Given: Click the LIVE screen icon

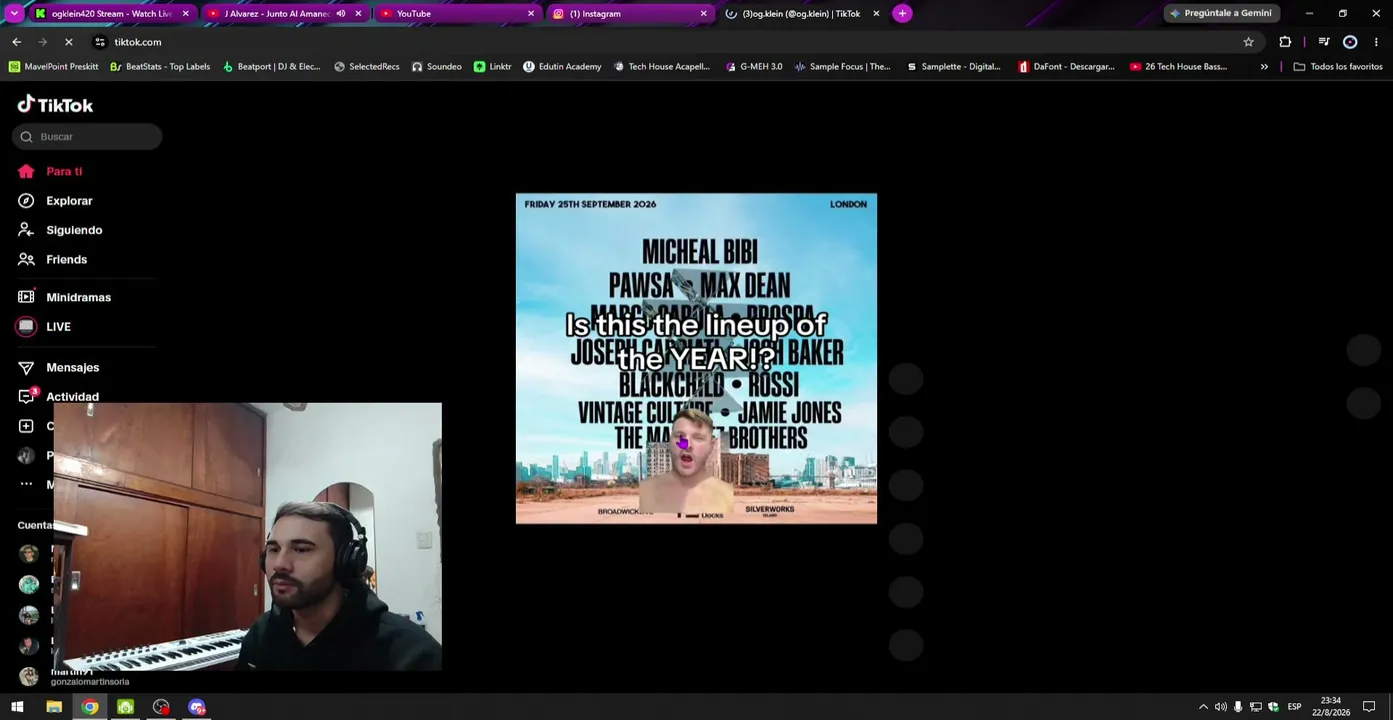Looking at the screenshot, I should pyautogui.click(x=26, y=327).
